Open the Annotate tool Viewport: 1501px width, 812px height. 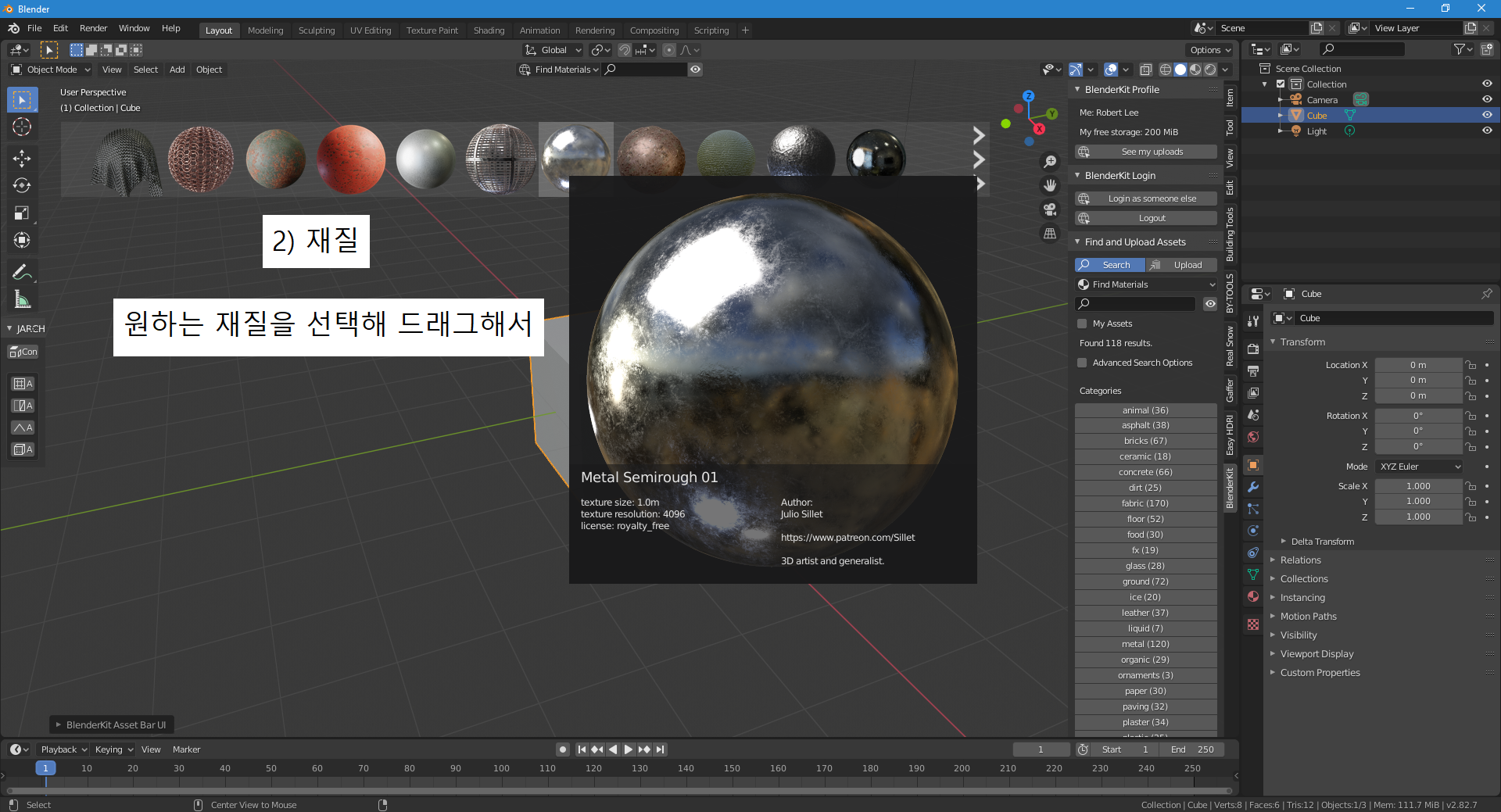(22, 271)
